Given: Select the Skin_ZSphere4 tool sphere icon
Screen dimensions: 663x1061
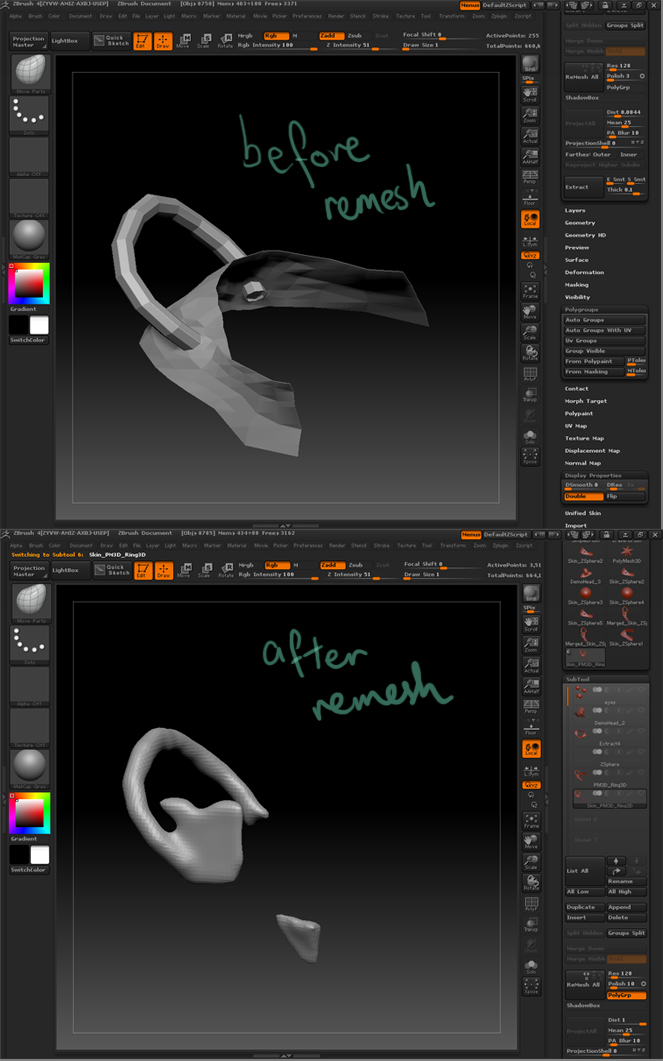Looking at the screenshot, I should [x=626, y=595].
